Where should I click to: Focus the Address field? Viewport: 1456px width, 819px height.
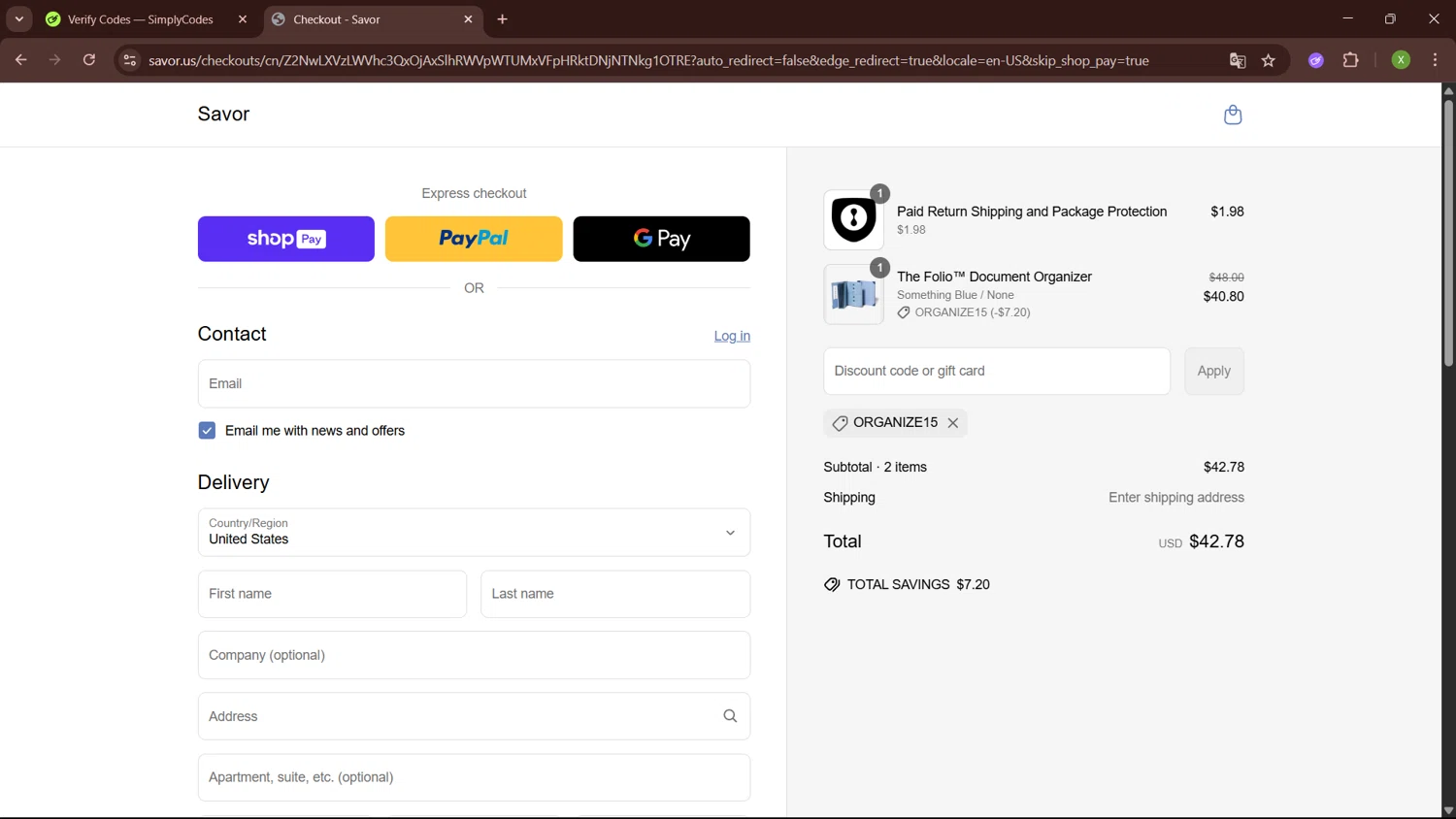474,716
